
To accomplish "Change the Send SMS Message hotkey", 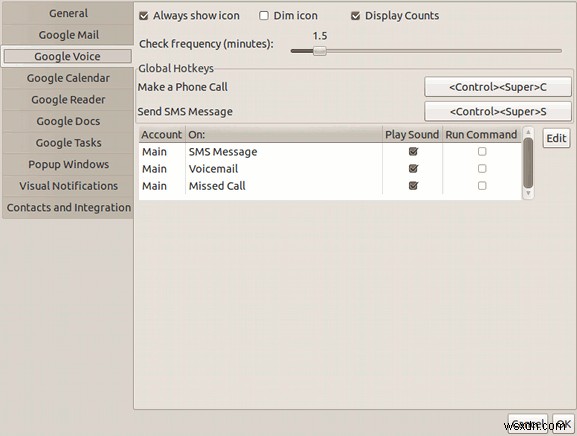I will tap(498, 111).
